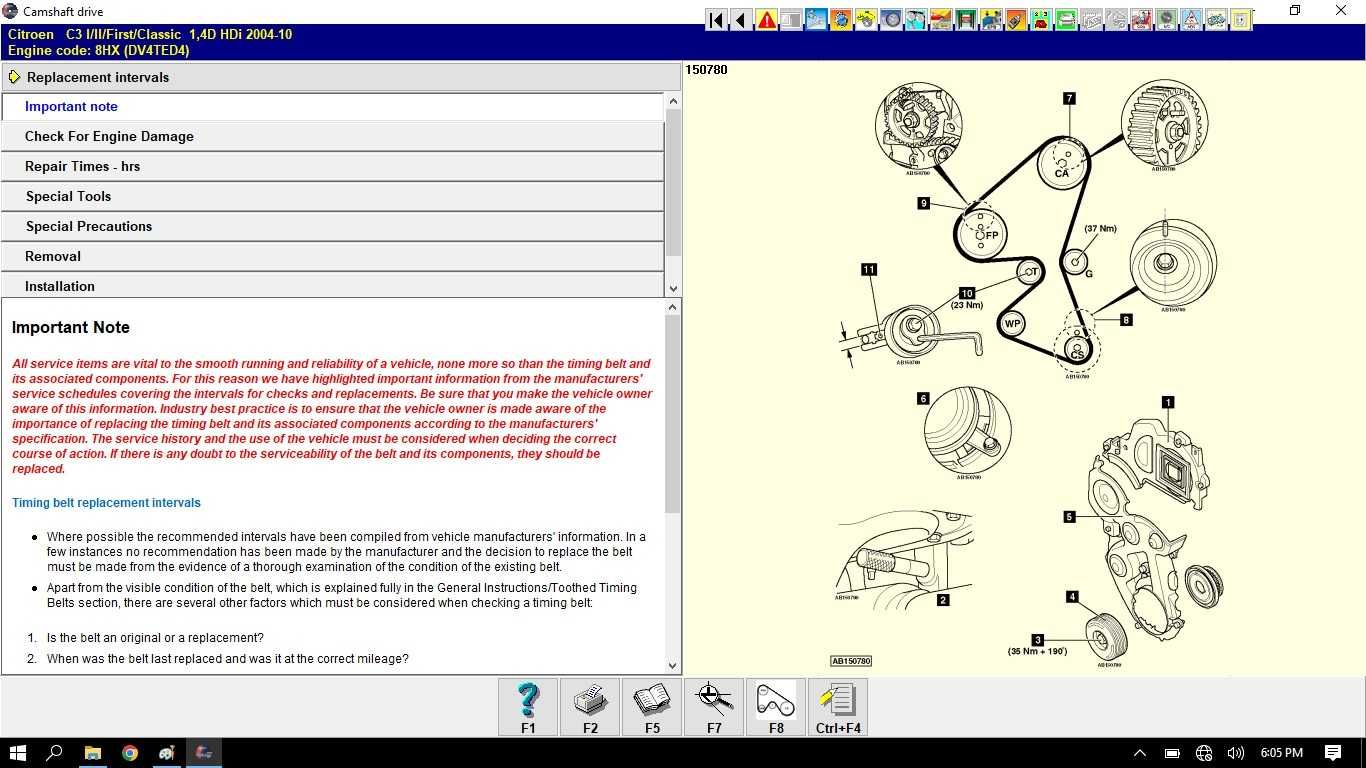Open Google Chrome from the taskbar
Image resolution: width=1366 pixels, height=768 pixels.
point(130,753)
